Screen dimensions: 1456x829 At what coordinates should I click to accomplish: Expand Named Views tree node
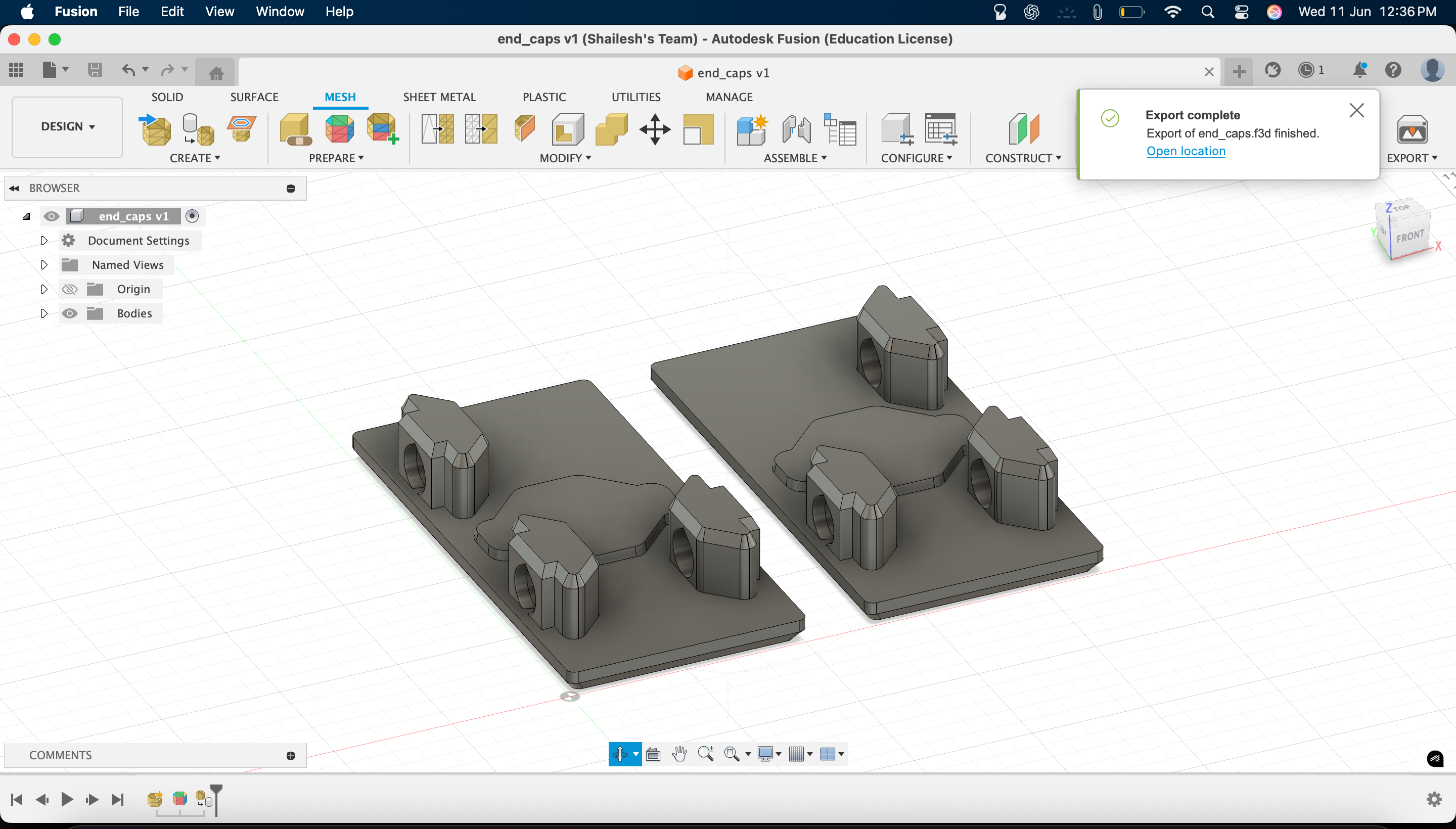(44, 265)
